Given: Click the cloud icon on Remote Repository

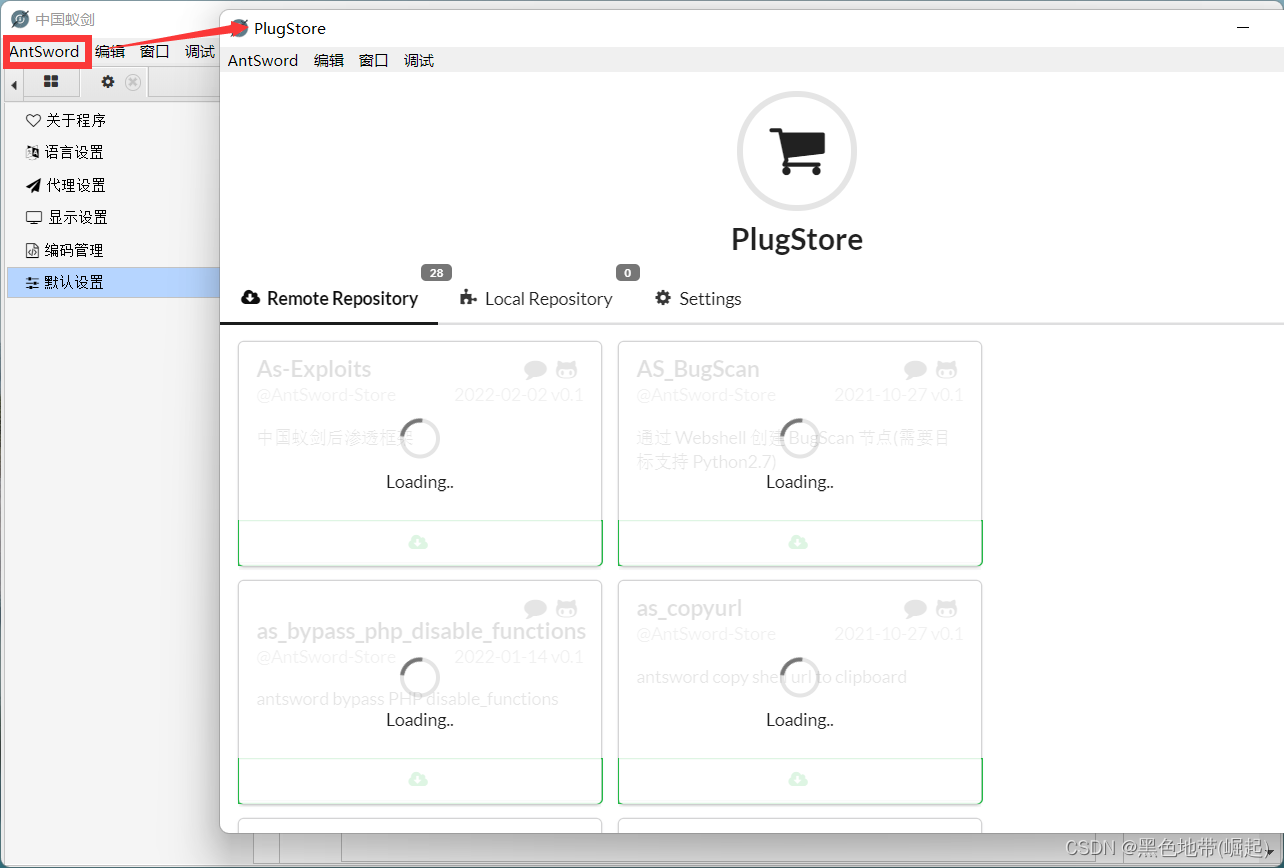Looking at the screenshot, I should (x=251, y=298).
